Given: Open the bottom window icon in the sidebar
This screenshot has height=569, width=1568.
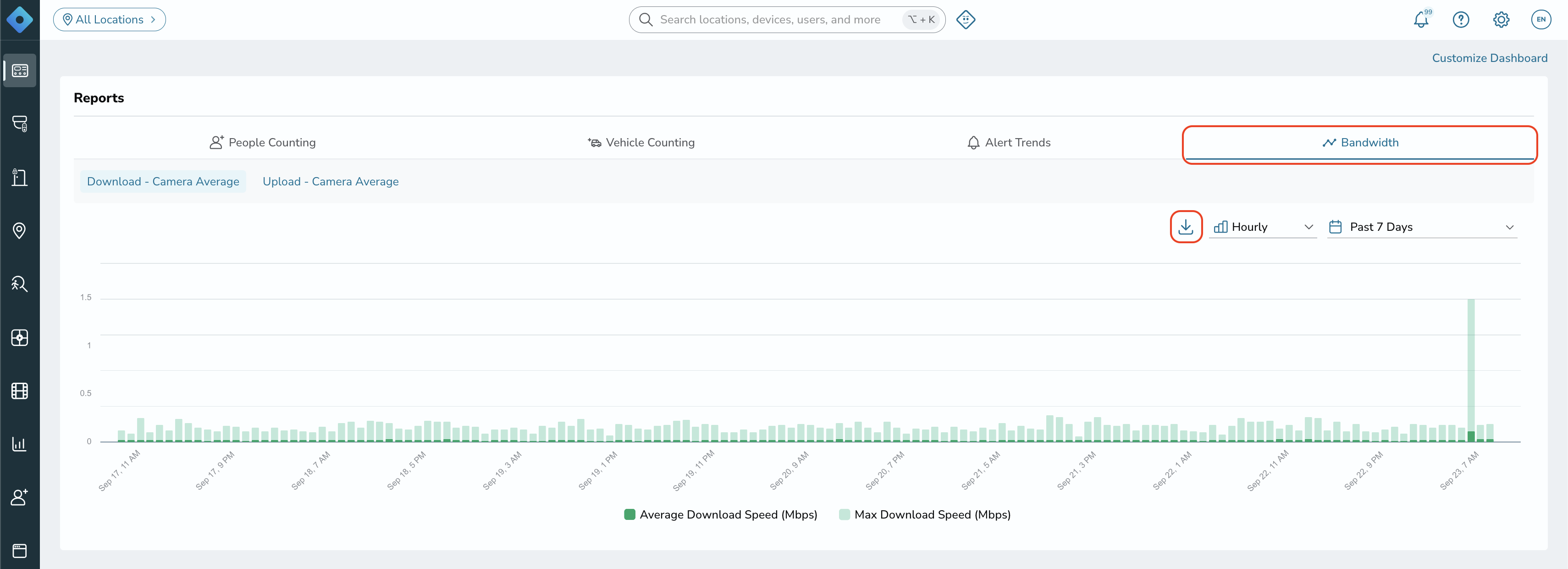Looking at the screenshot, I should pos(19,551).
